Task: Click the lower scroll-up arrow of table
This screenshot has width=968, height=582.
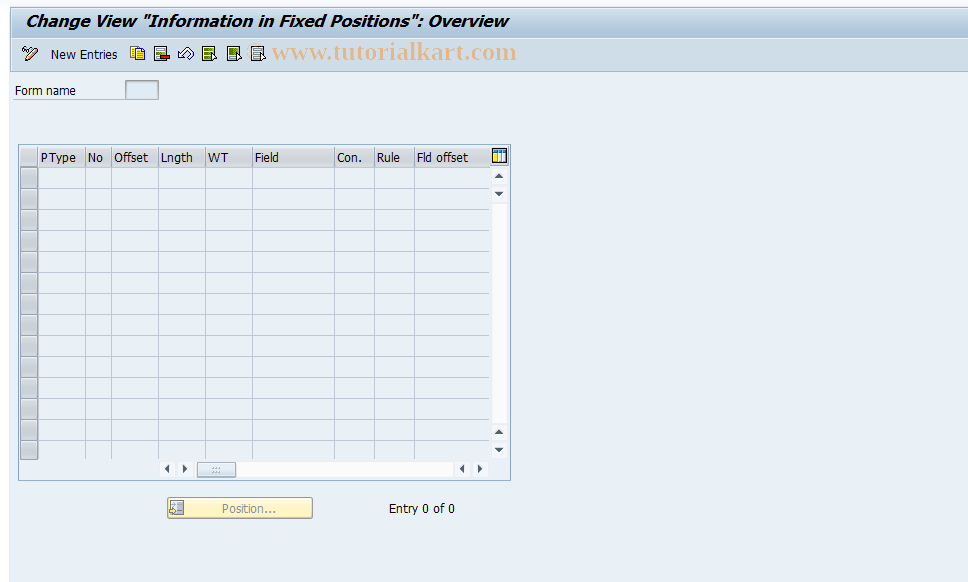Action: 499,432
